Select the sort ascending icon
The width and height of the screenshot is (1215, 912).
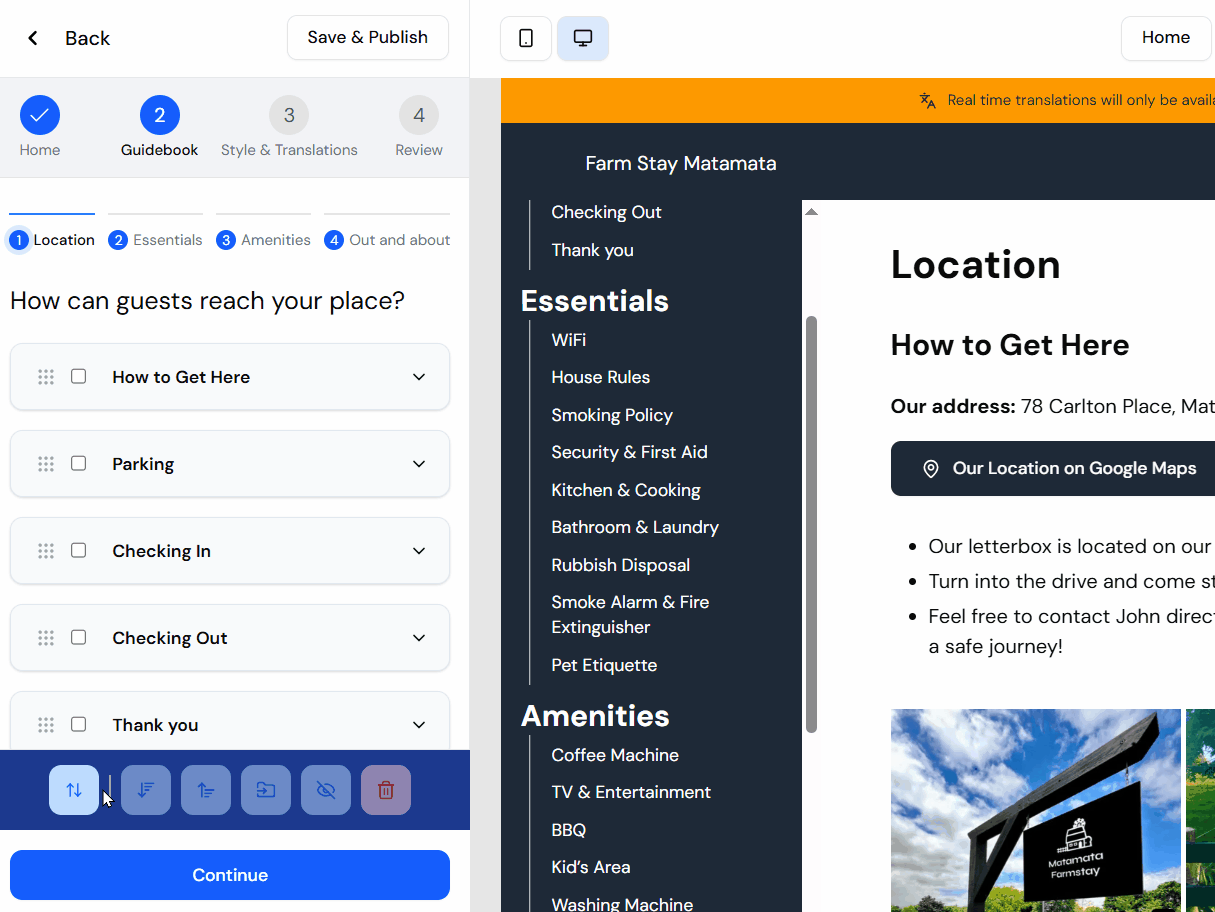(206, 789)
